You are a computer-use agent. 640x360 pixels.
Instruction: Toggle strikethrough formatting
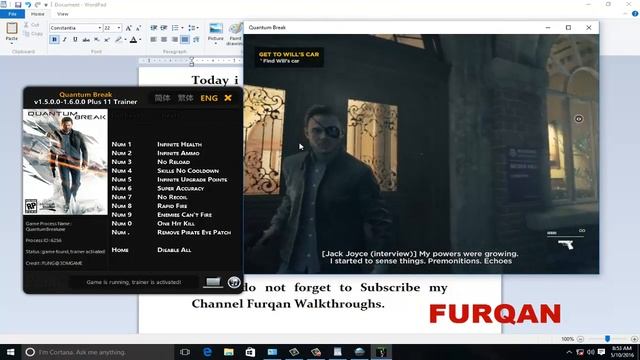[86, 40]
